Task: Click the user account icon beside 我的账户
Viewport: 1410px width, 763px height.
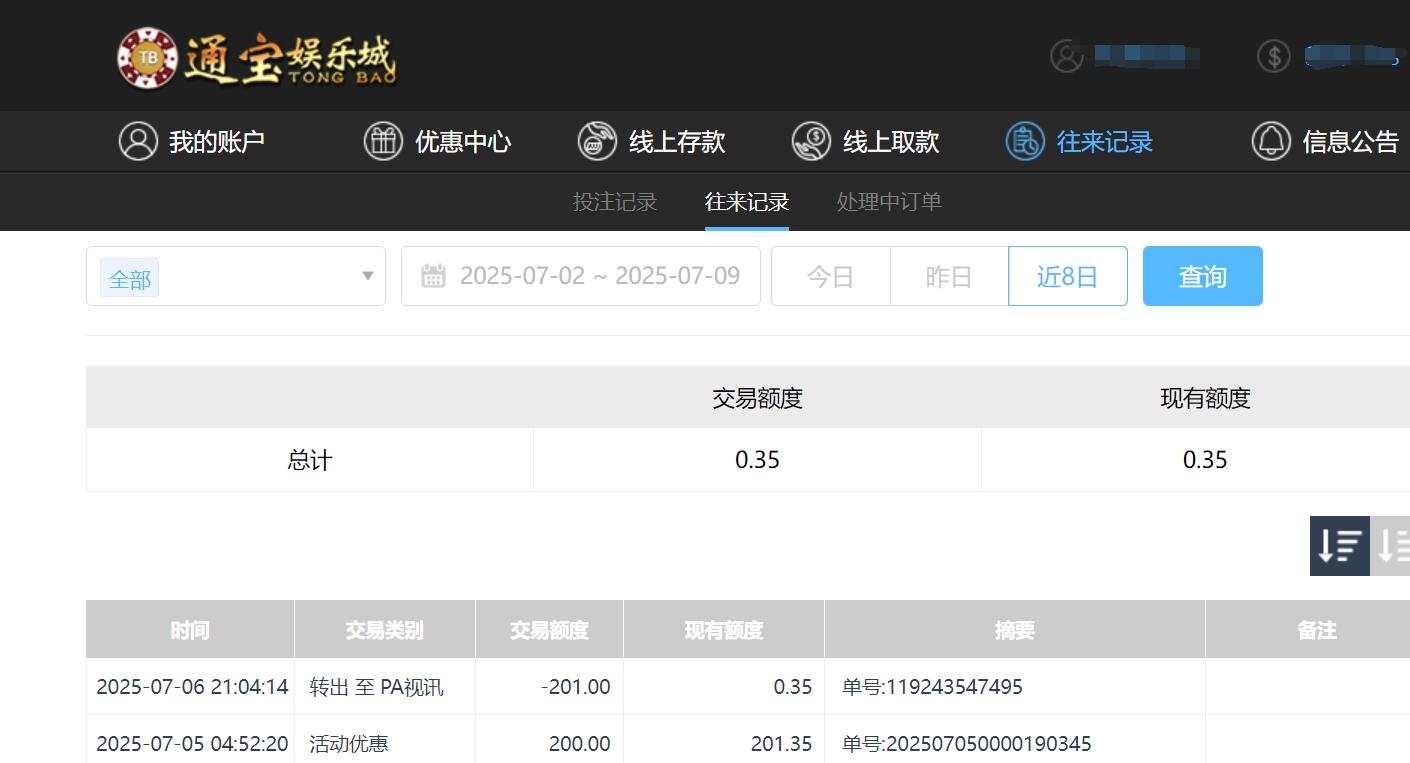Action: click(138, 141)
